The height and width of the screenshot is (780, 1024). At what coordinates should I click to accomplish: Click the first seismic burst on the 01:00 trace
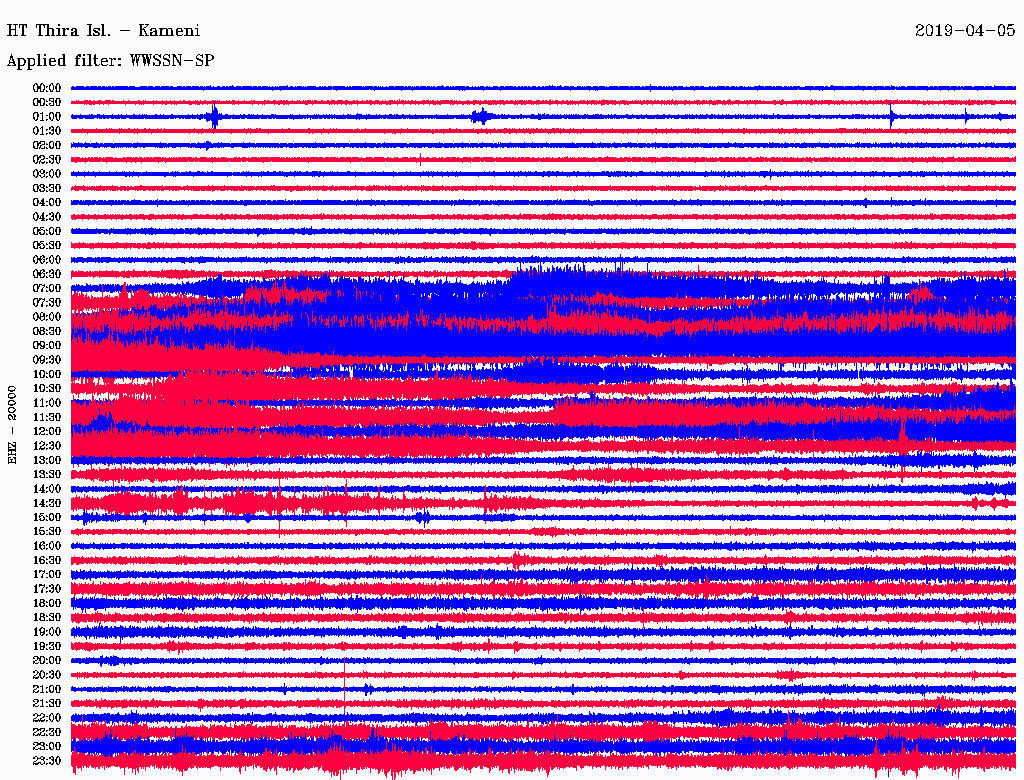coord(213,117)
